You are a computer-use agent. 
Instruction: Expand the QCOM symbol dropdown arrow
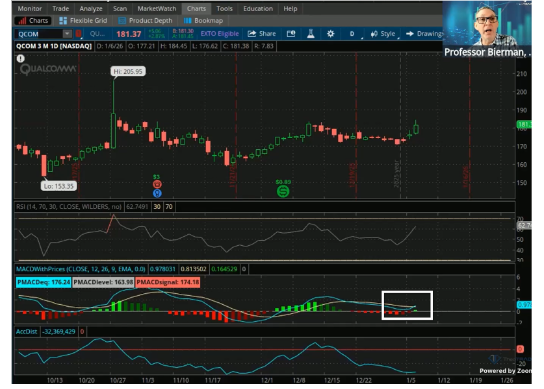[x=67, y=34]
